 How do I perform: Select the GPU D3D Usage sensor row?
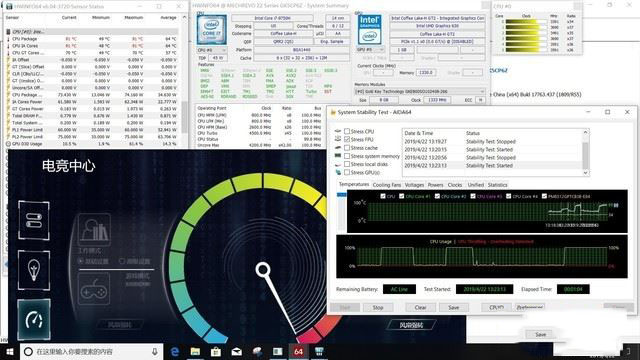(93, 144)
